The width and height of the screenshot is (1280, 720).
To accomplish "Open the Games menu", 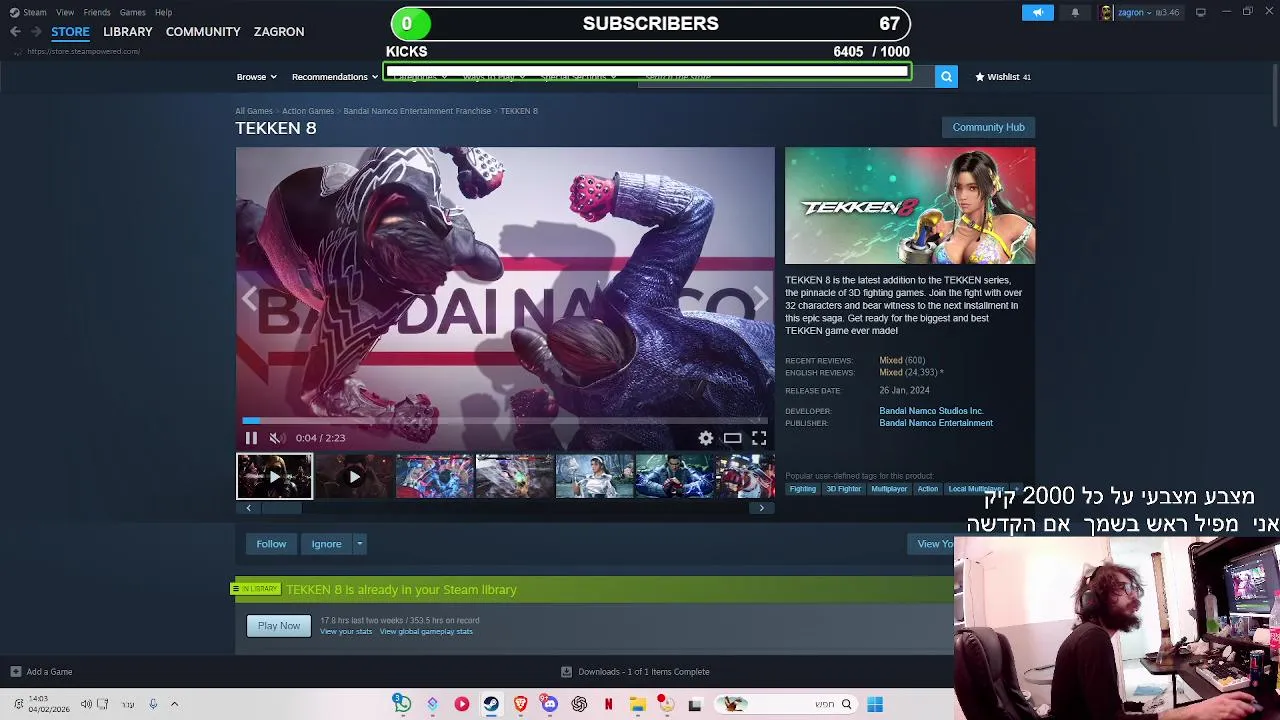I will 132,12.
